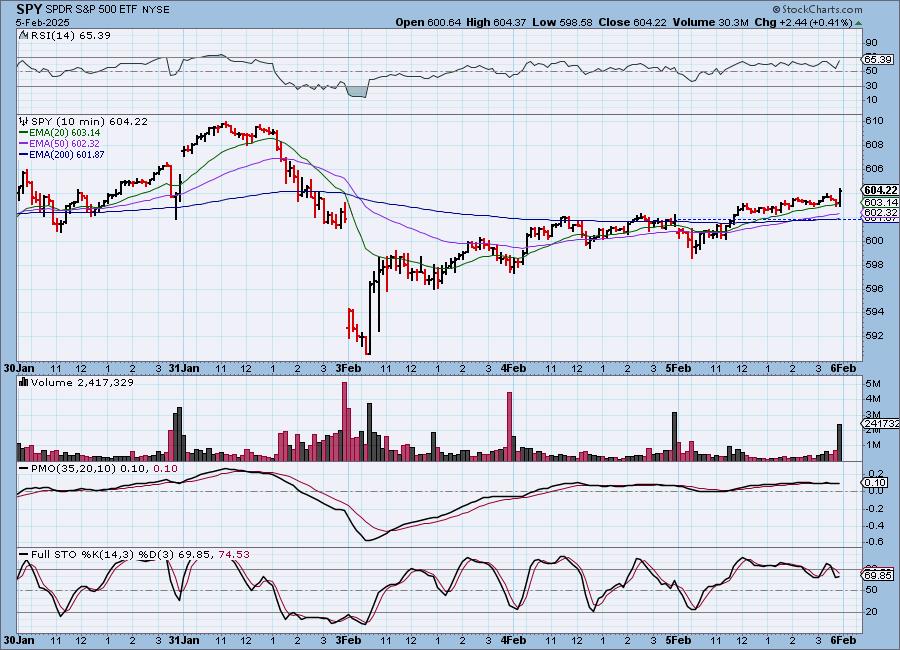Click the legend line before Full STO
This screenshot has height=650, width=900.
pyautogui.click(x=24, y=555)
